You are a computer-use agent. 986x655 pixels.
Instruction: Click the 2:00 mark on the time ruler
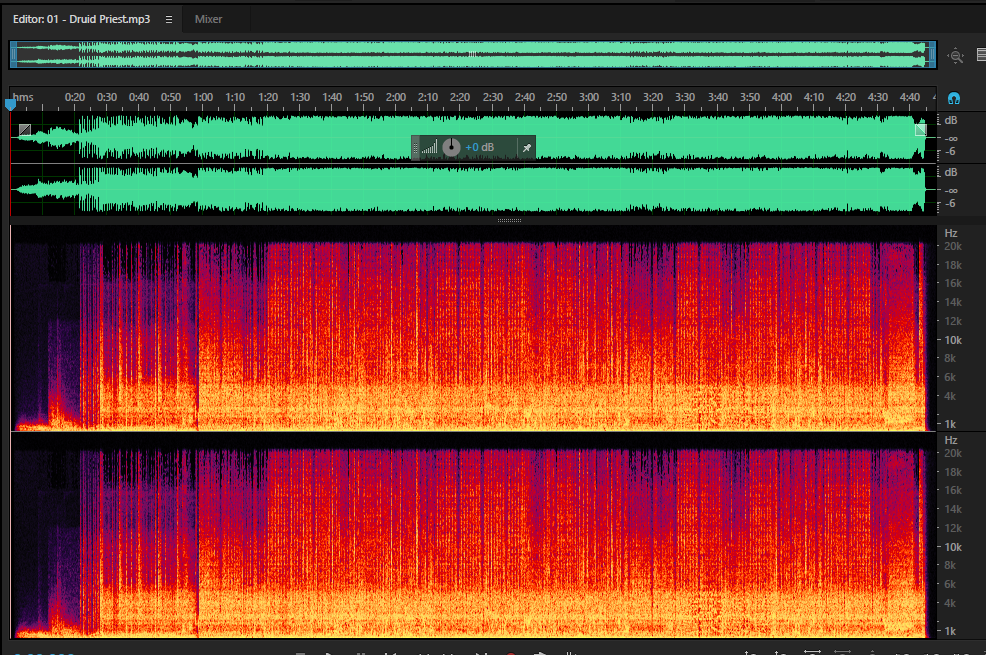click(396, 97)
